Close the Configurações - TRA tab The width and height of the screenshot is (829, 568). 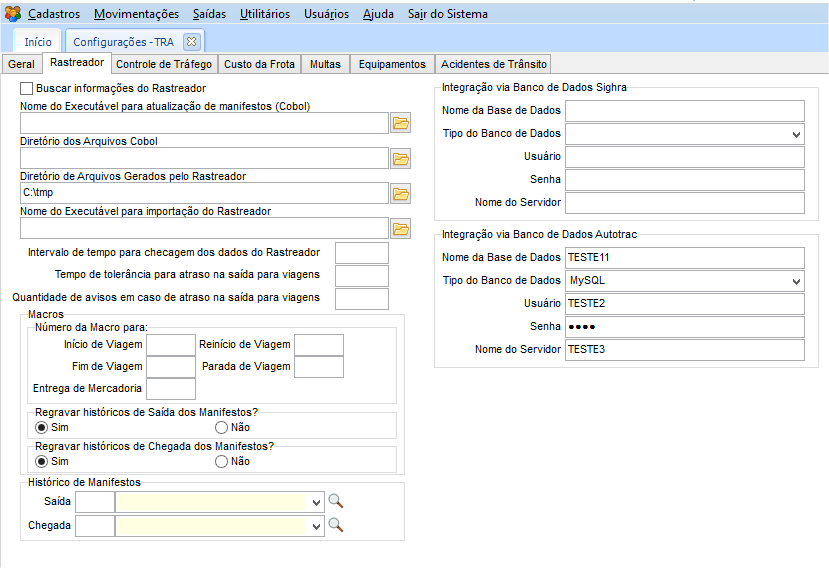tap(191, 41)
